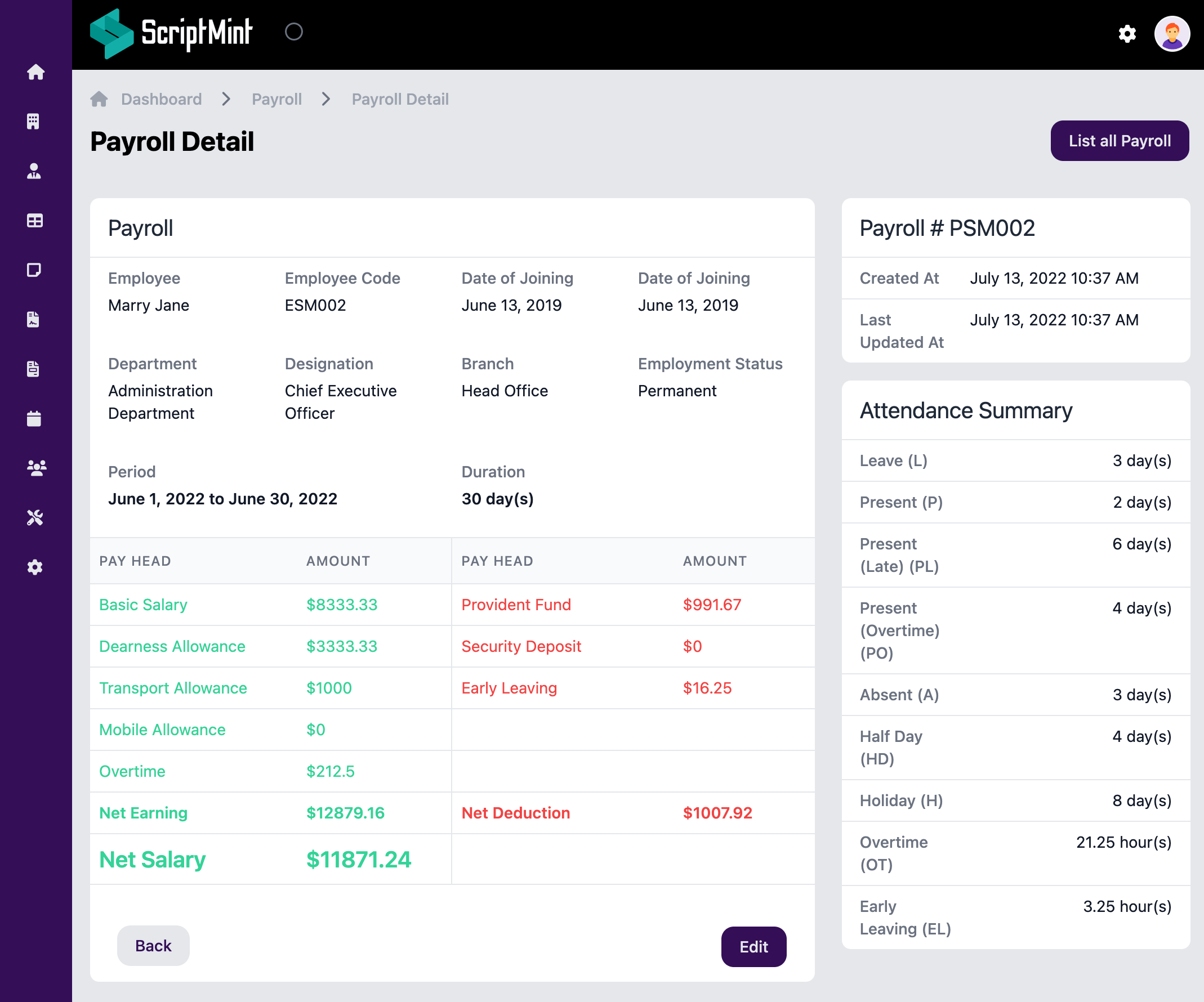Open the notes sidebar icon
The width and height of the screenshot is (1204, 1002).
(35, 270)
